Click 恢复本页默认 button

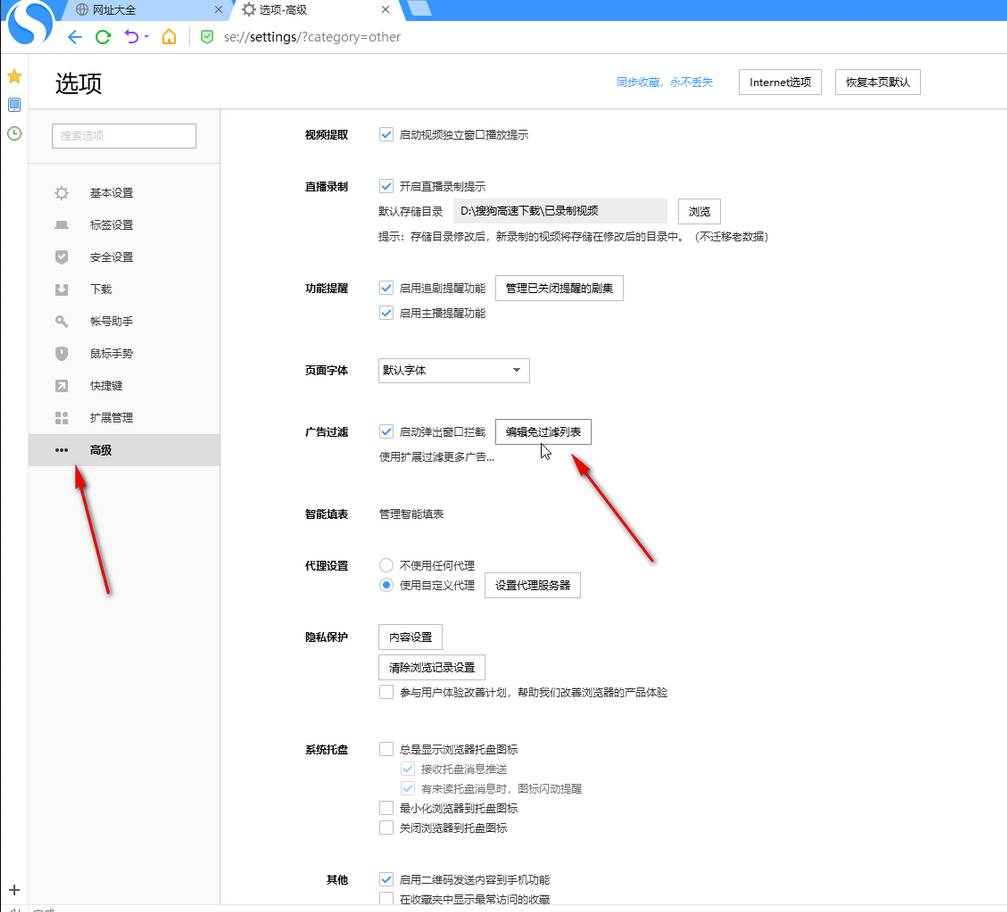pyautogui.click(x=877, y=82)
